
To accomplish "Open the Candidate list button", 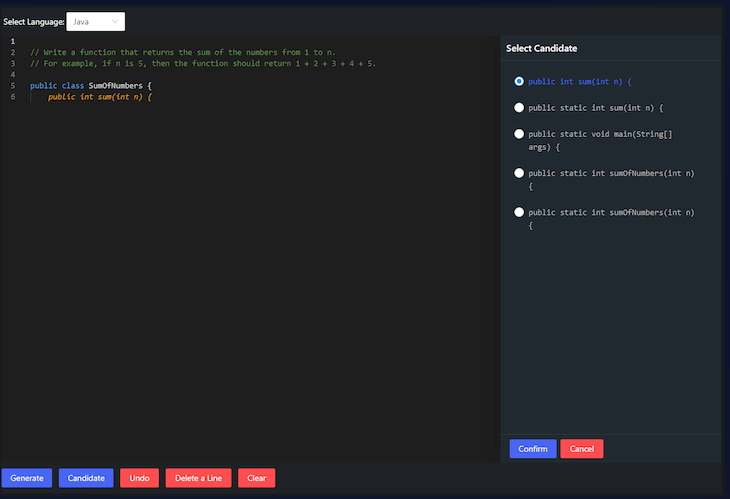I will 86,478.
